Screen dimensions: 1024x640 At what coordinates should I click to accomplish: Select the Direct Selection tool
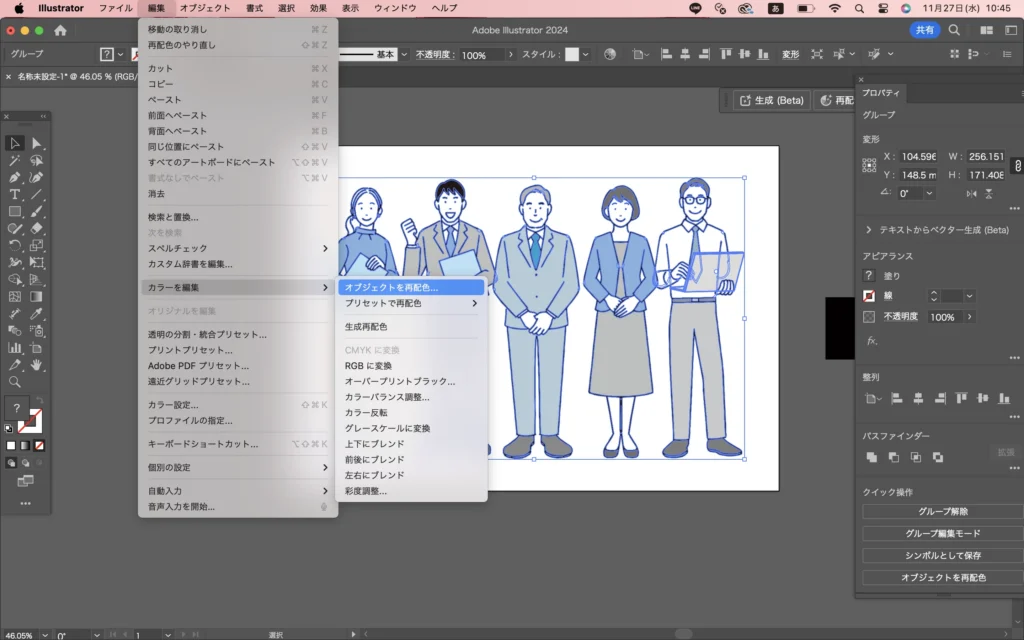[x=37, y=144]
